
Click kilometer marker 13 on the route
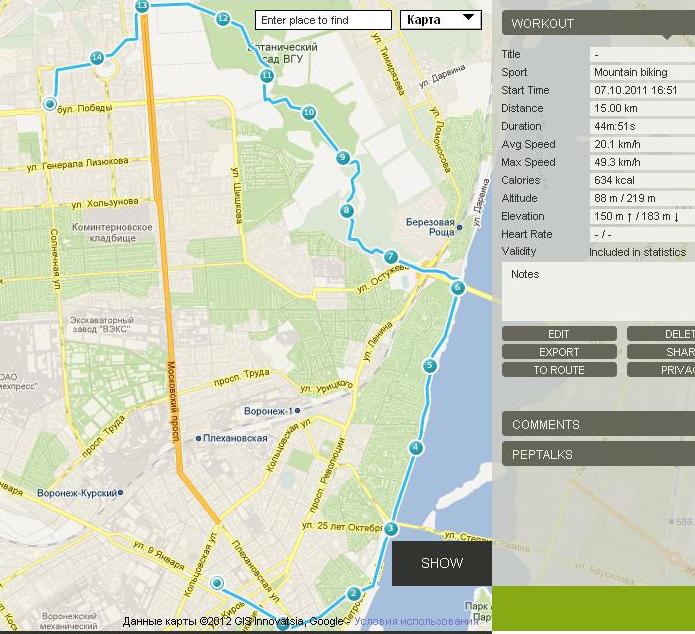pyautogui.click(x=141, y=6)
